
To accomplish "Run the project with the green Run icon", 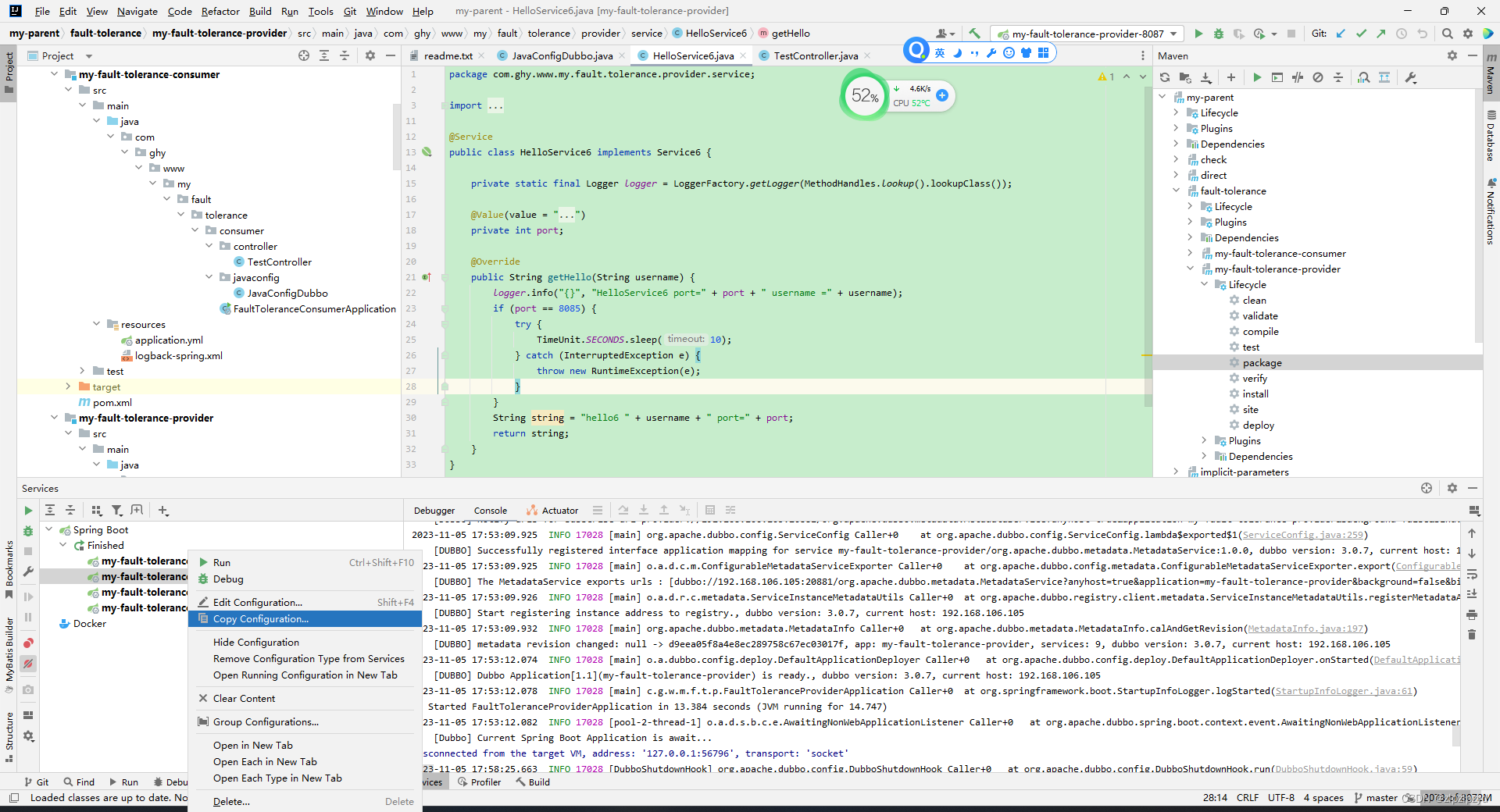I will (1200, 34).
